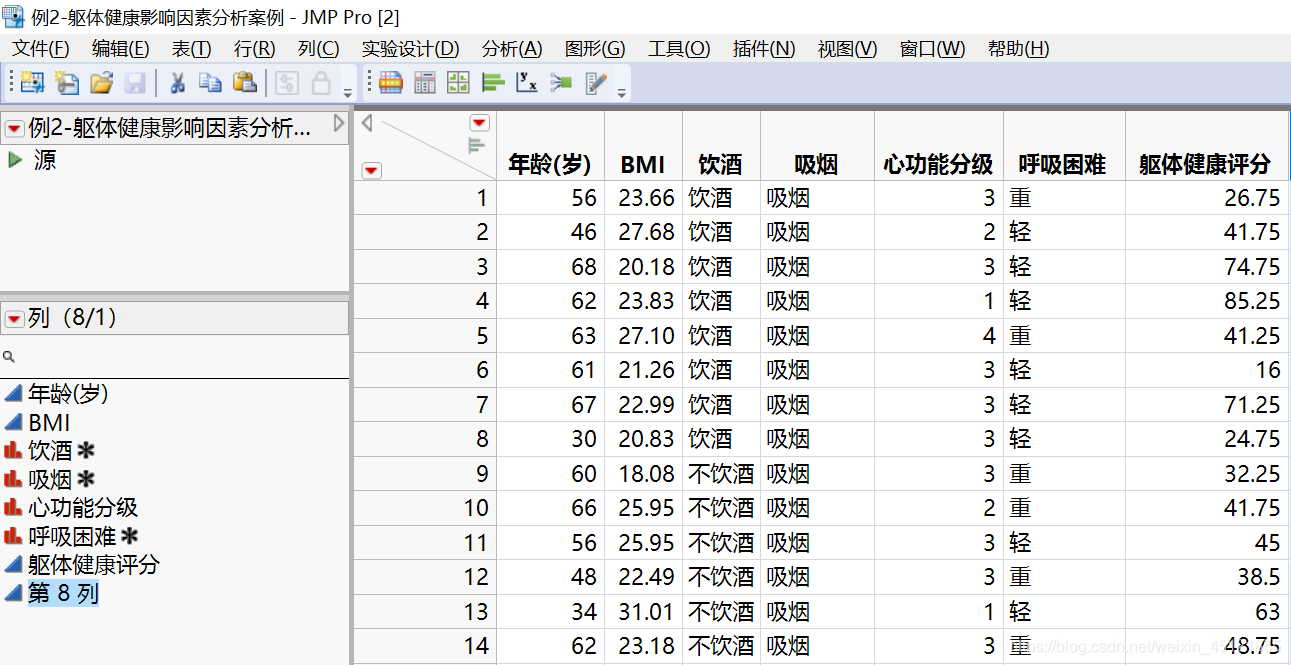Open the 文件(F) menu
Screen dimensions: 1291x665
41,49
